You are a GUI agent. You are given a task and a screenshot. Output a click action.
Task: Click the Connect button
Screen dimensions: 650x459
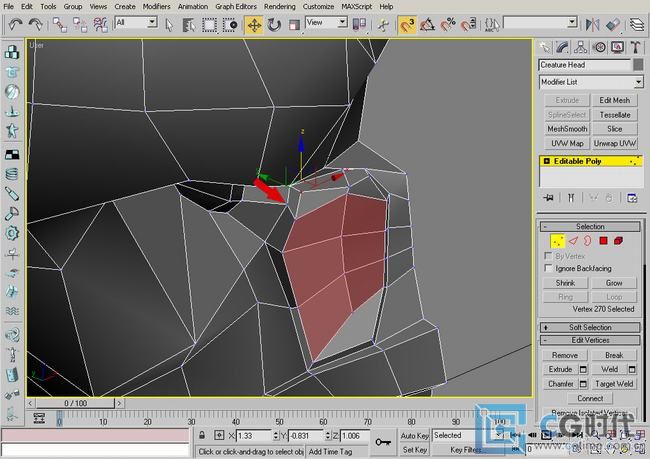(590, 398)
